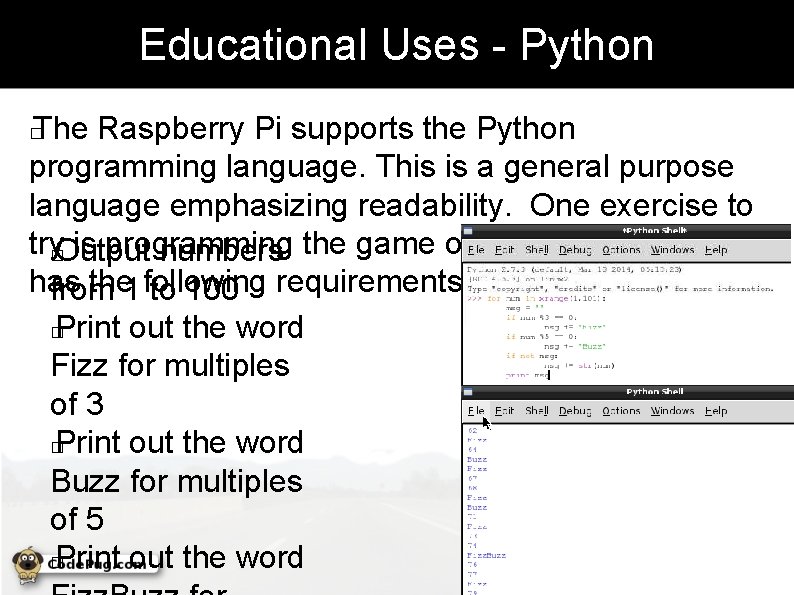Click the codePug.com dog logo
The width and height of the screenshot is (794, 595).
pos(28,565)
